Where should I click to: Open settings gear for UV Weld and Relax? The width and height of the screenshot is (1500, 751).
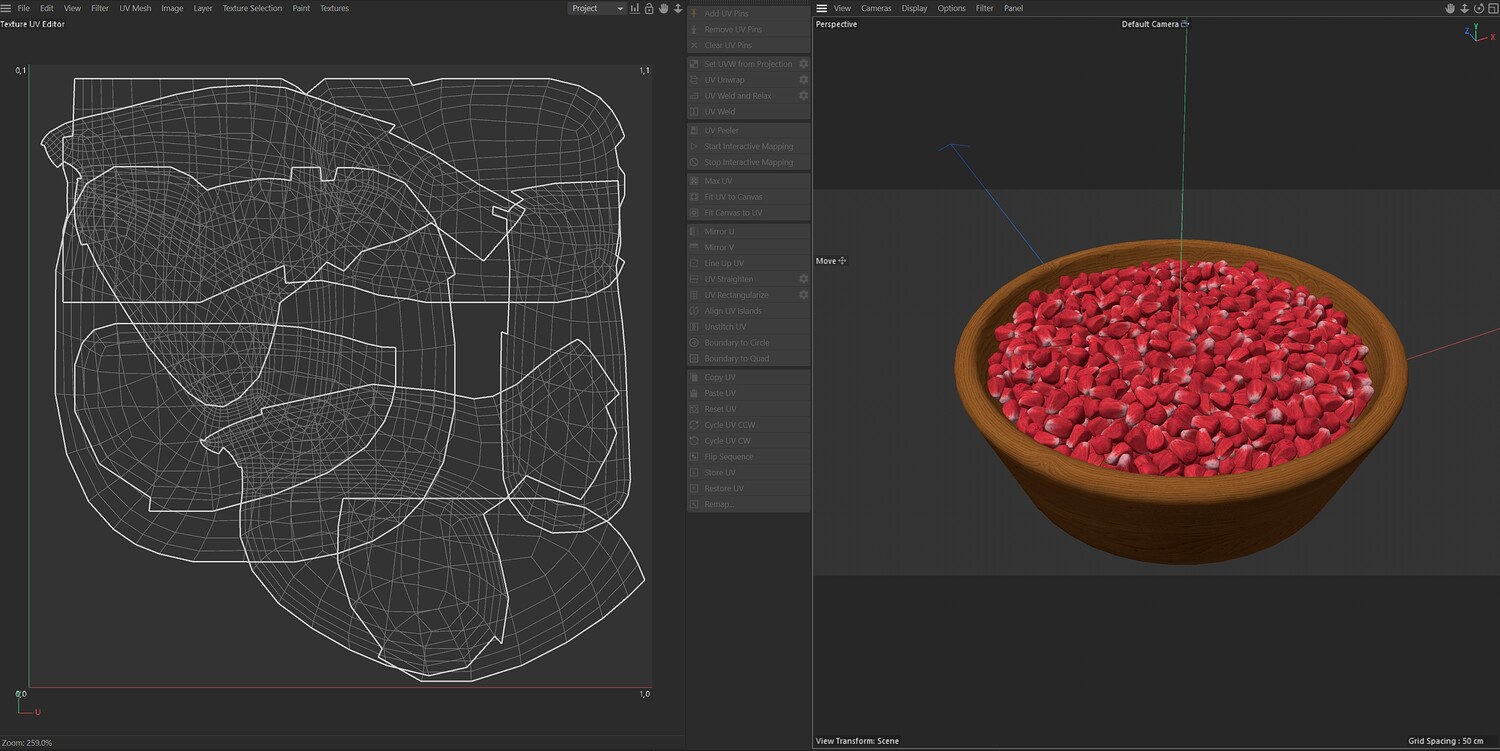[803, 96]
